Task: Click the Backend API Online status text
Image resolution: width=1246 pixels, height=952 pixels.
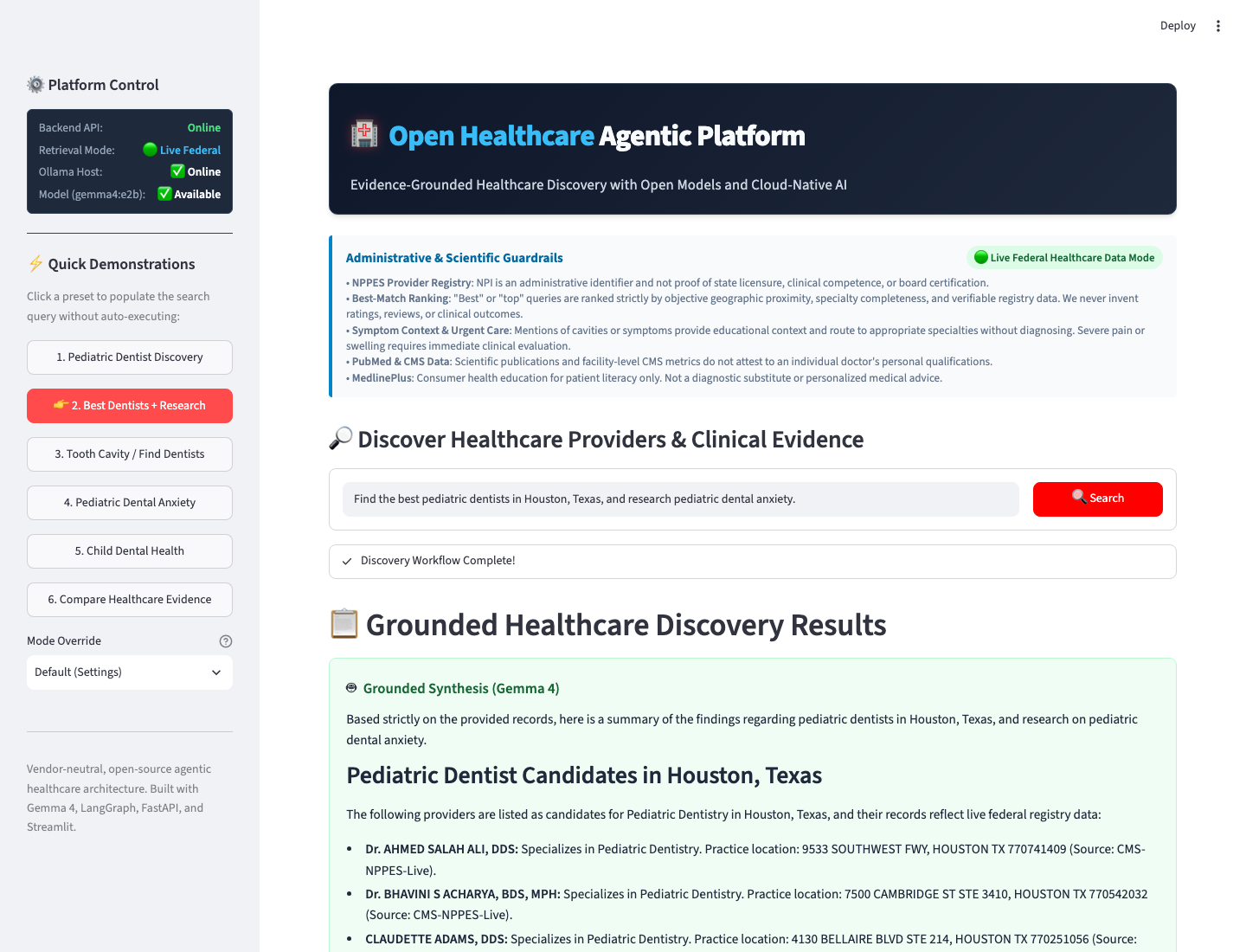Action: 204,127
